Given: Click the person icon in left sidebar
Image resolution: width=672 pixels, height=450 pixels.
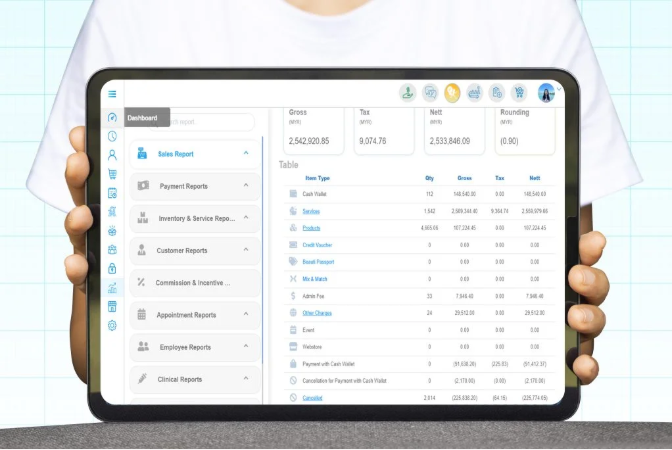Looking at the screenshot, I should (x=112, y=155).
